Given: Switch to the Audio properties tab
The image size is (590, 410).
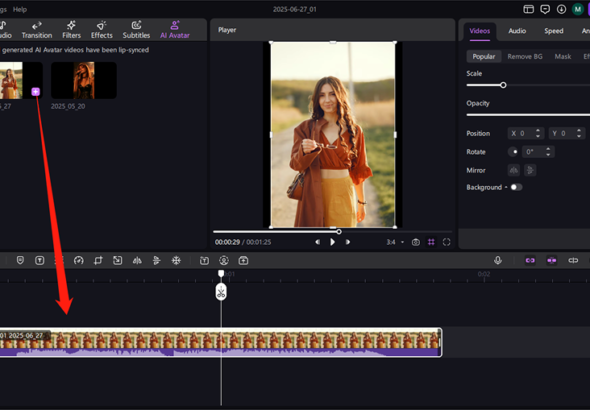Looking at the screenshot, I should 517,31.
